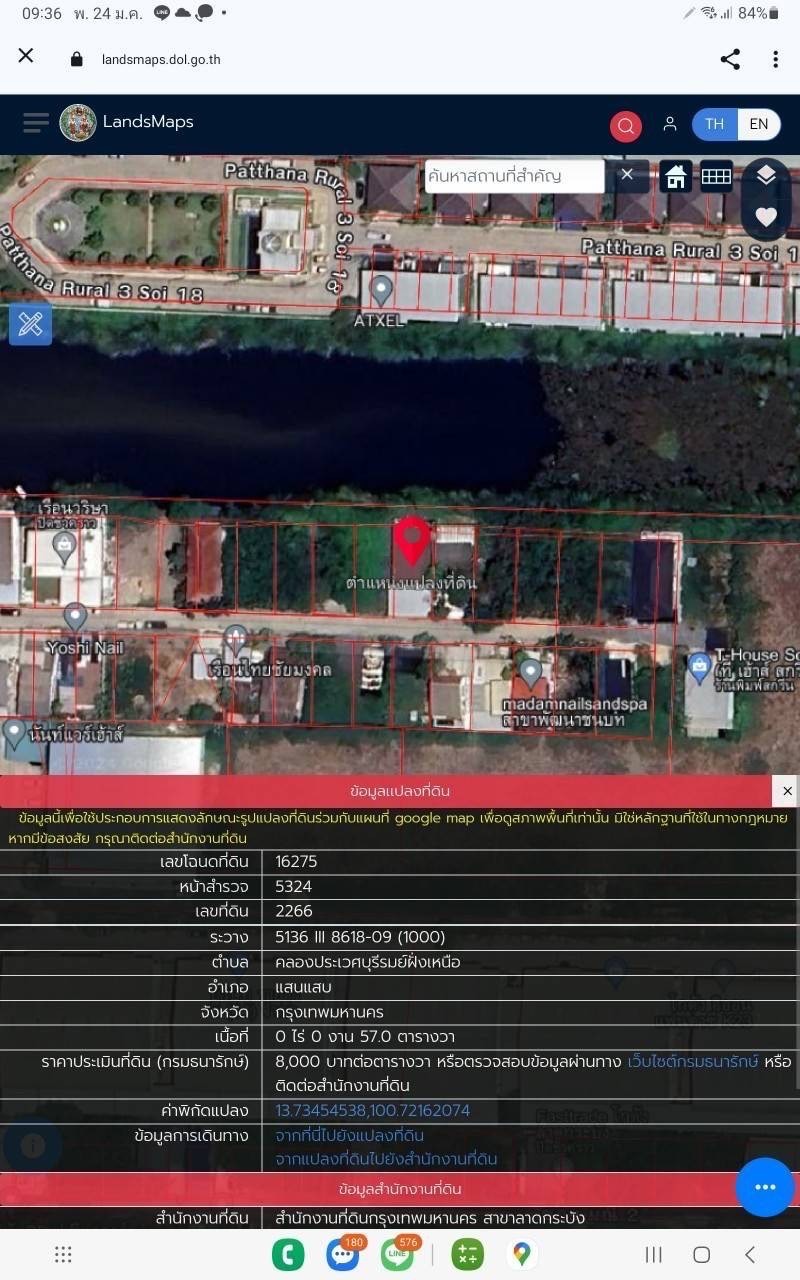Close the land parcel info panel

coord(787,791)
